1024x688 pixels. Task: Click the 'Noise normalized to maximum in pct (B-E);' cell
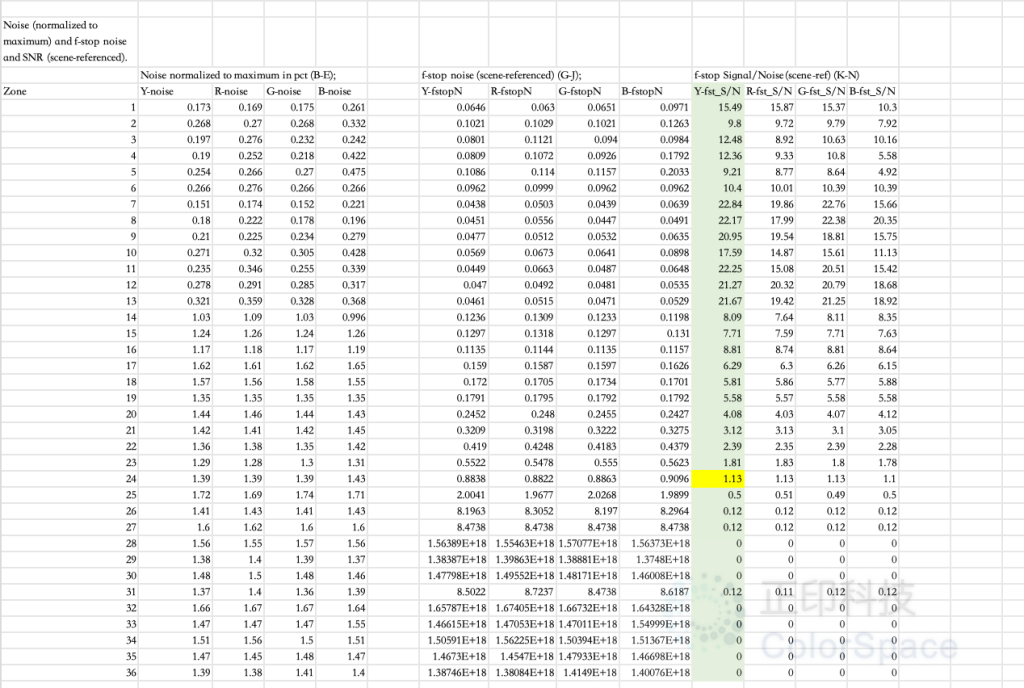click(x=238, y=75)
